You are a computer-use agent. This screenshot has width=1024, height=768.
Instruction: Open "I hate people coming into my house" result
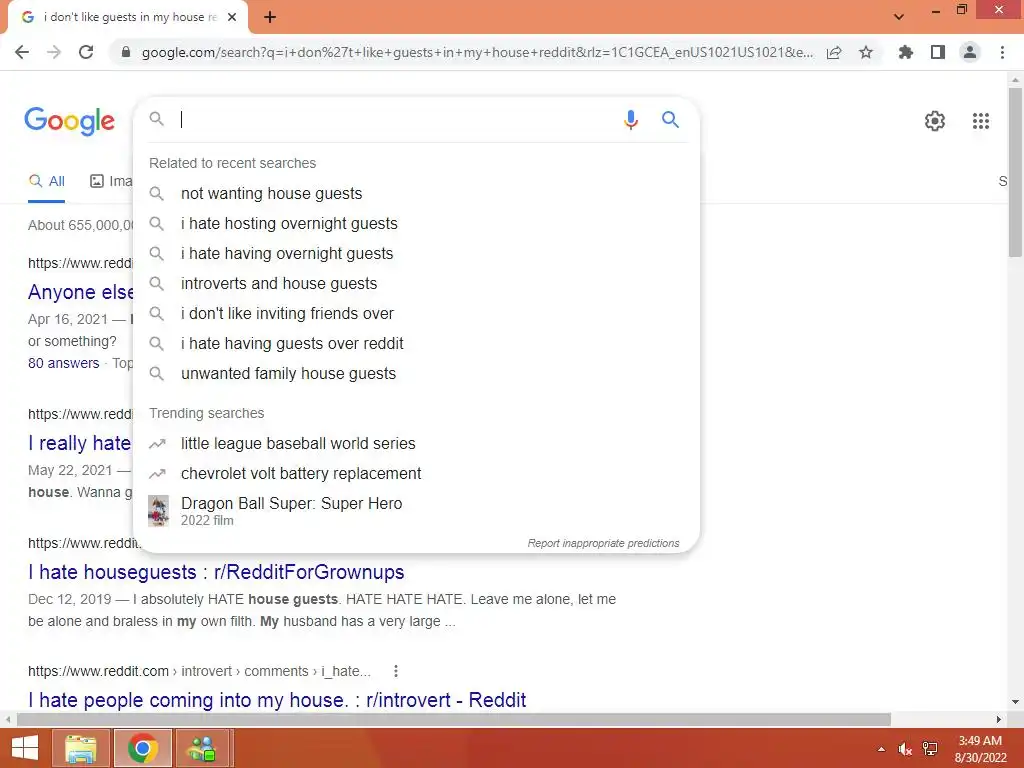(x=277, y=700)
